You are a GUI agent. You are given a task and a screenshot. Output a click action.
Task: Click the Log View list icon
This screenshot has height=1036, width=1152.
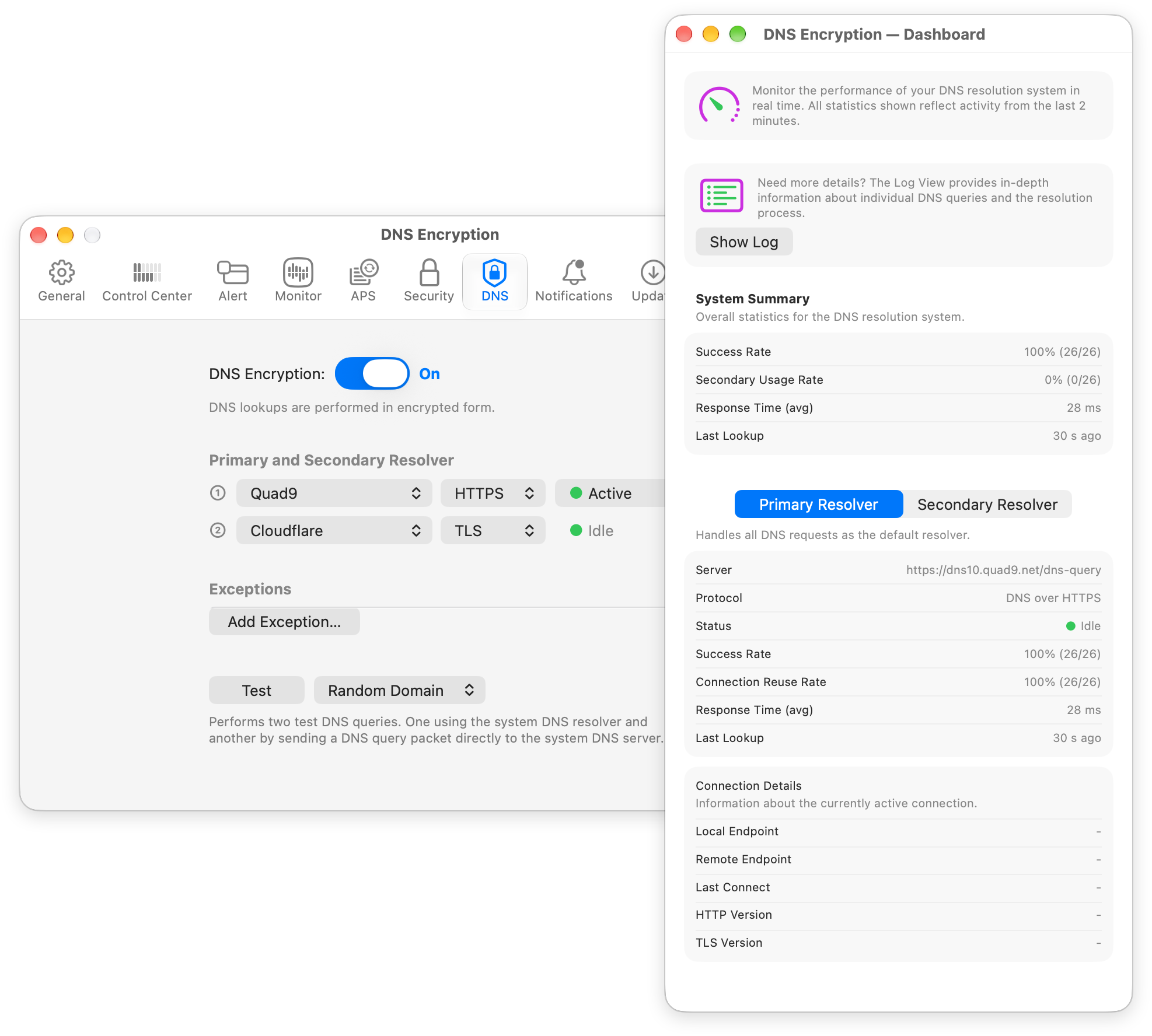722,195
